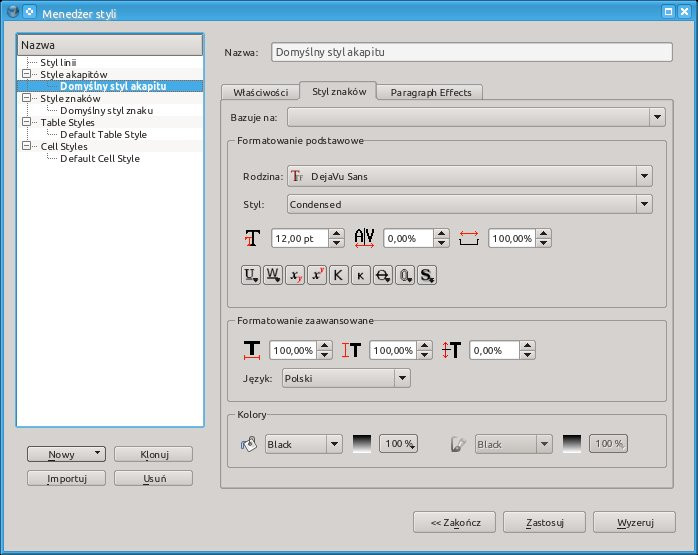
Task: Toggle the Underline text effect button
Action: pyautogui.click(x=251, y=275)
